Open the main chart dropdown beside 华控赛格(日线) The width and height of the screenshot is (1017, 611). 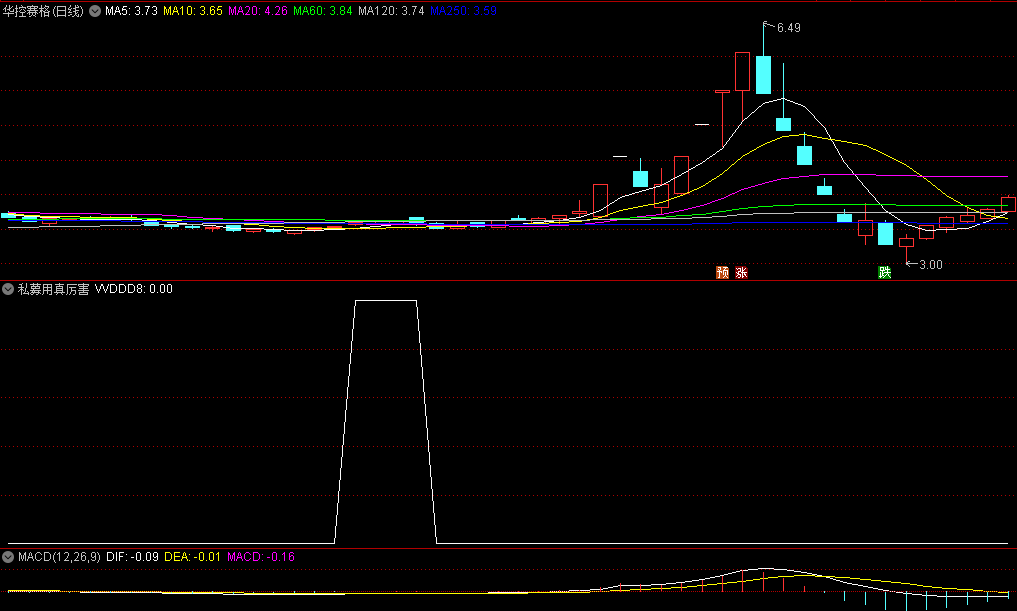pyautogui.click(x=95, y=11)
